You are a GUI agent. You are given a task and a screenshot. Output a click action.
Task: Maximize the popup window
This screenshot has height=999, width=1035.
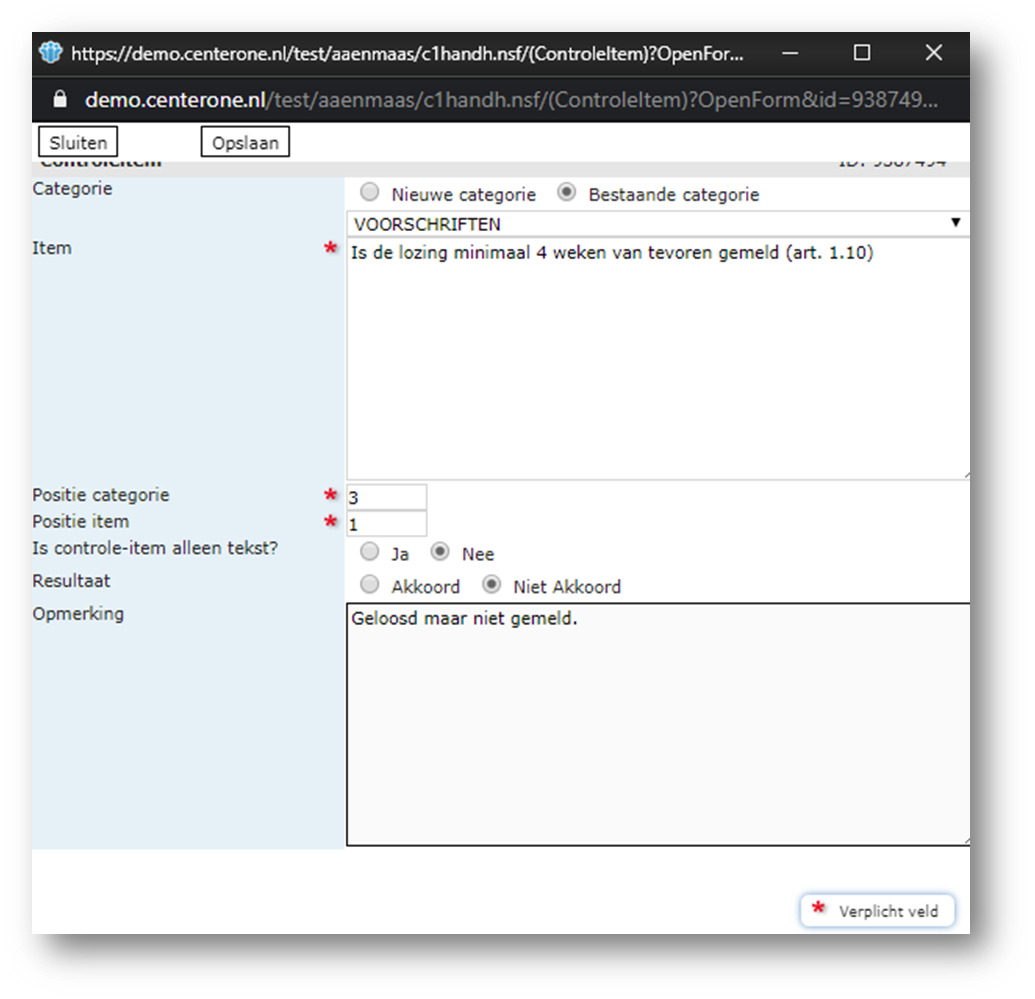[862, 53]
